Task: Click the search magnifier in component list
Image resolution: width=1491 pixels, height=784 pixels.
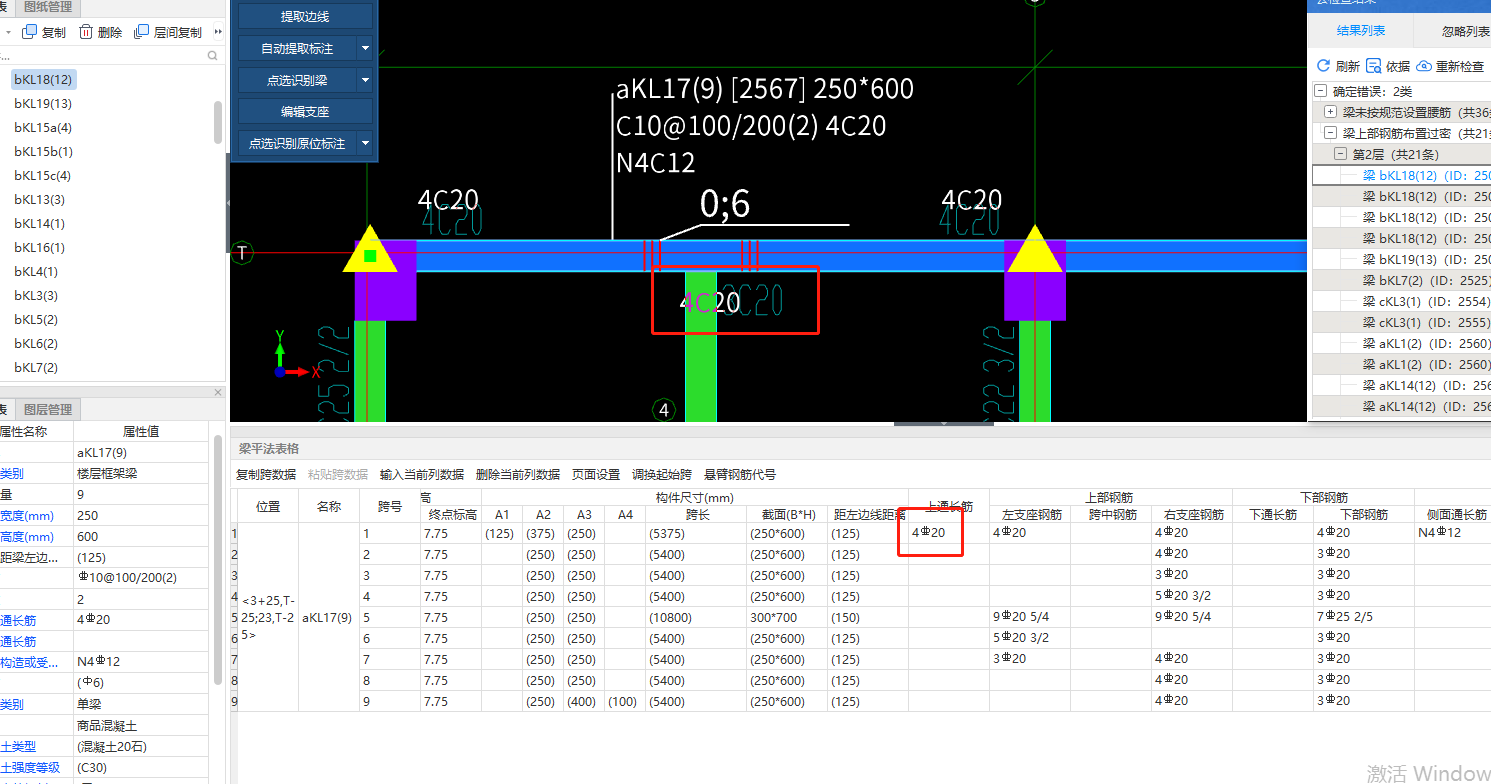Action: pyautogui.click(x=212, y=57)
